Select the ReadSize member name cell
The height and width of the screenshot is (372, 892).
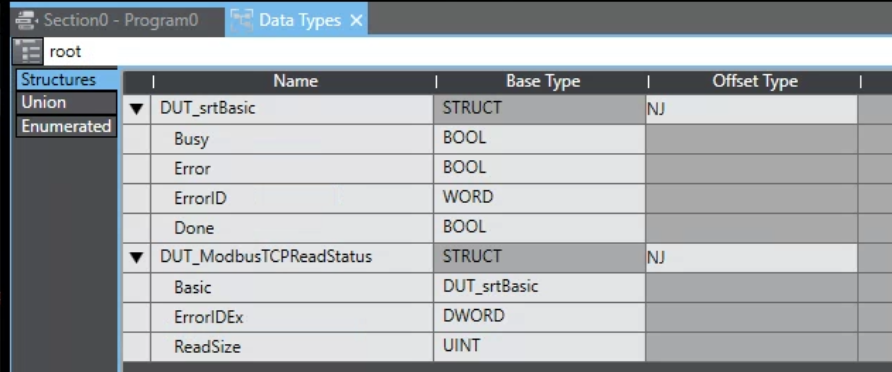pos(292,347)
